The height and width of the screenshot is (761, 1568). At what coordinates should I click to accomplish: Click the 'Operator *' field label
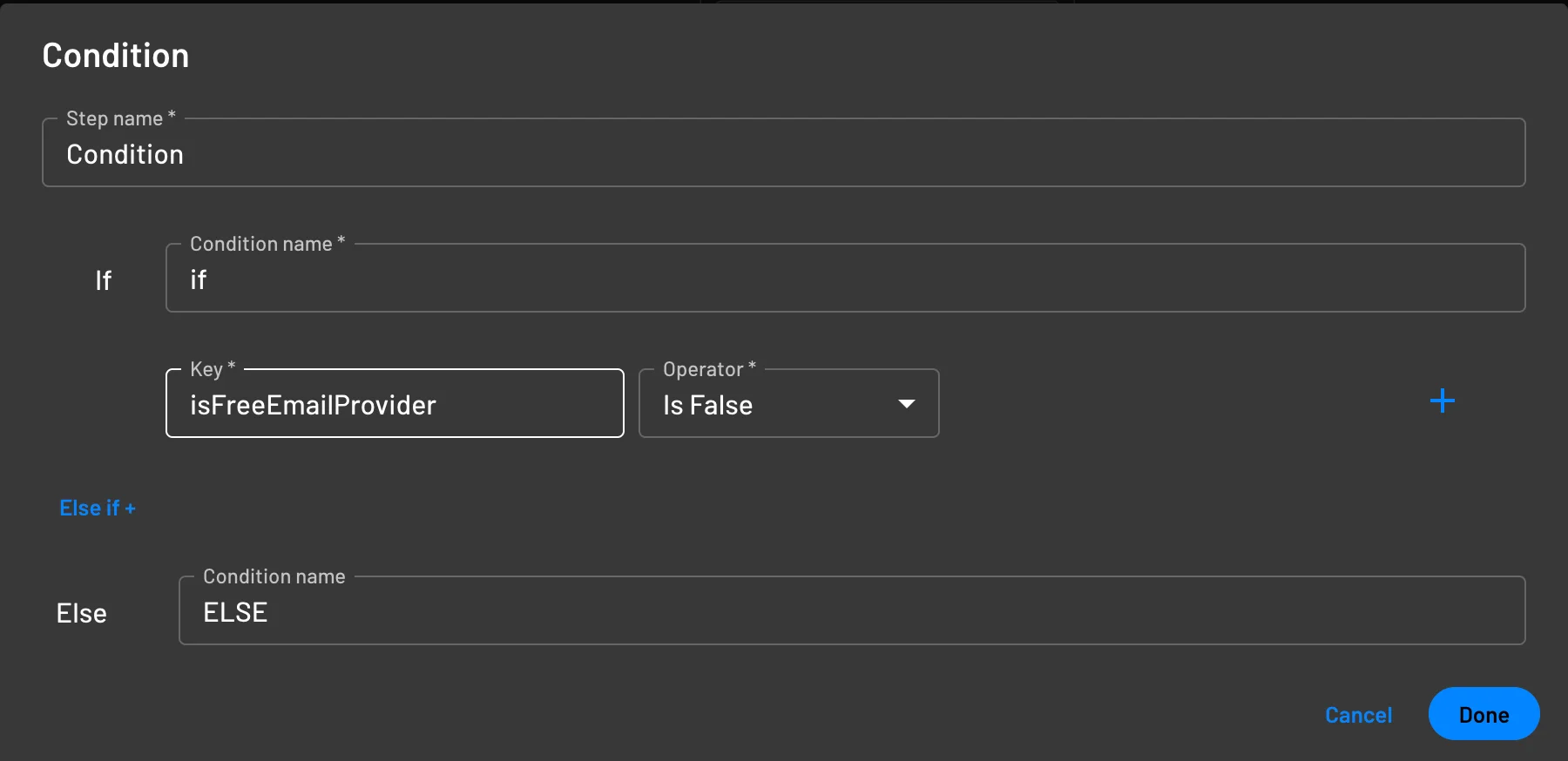tap(709, 369)
